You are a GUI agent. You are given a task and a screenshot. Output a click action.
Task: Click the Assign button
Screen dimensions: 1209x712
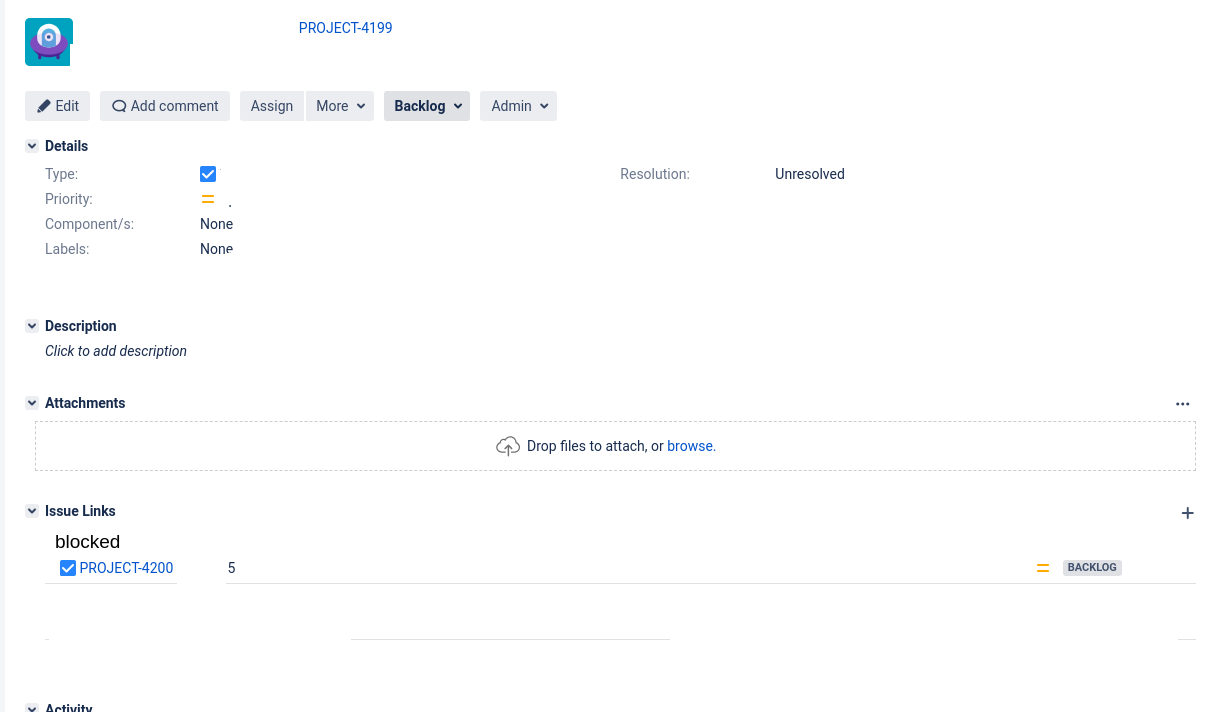[x=271, y=105]
